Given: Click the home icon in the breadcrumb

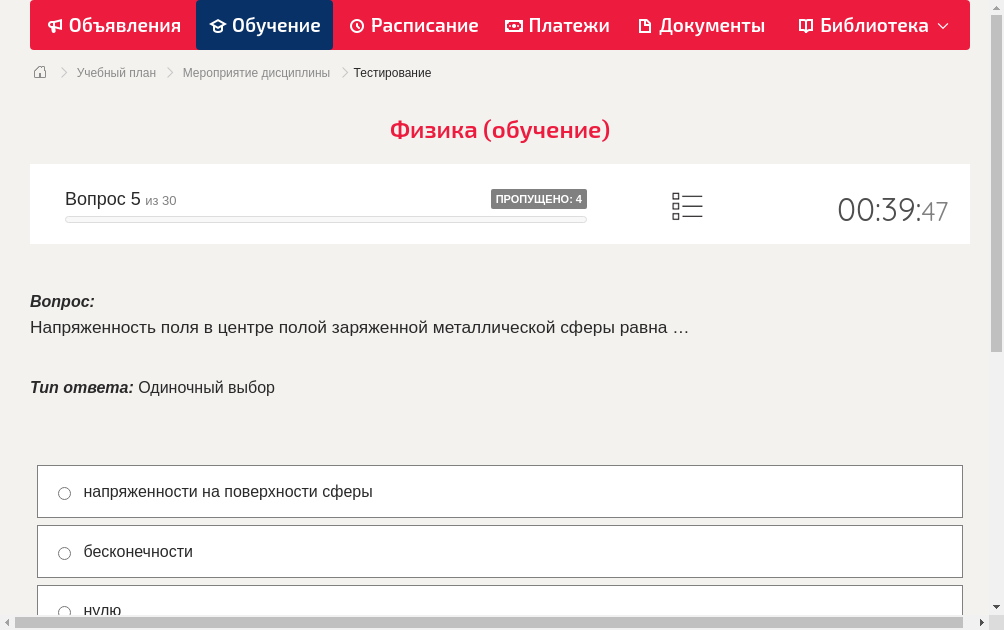Looking at the screenshot, I should tap(39, 72).
